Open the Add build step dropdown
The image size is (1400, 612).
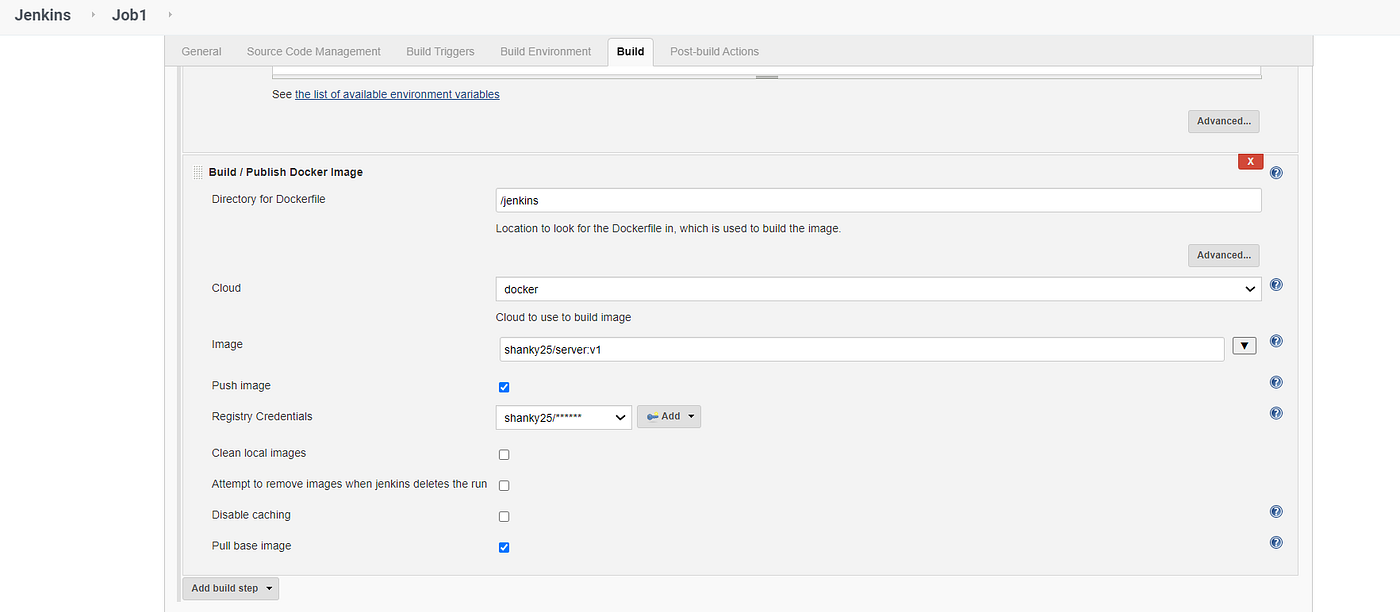[x=230, y=588]
